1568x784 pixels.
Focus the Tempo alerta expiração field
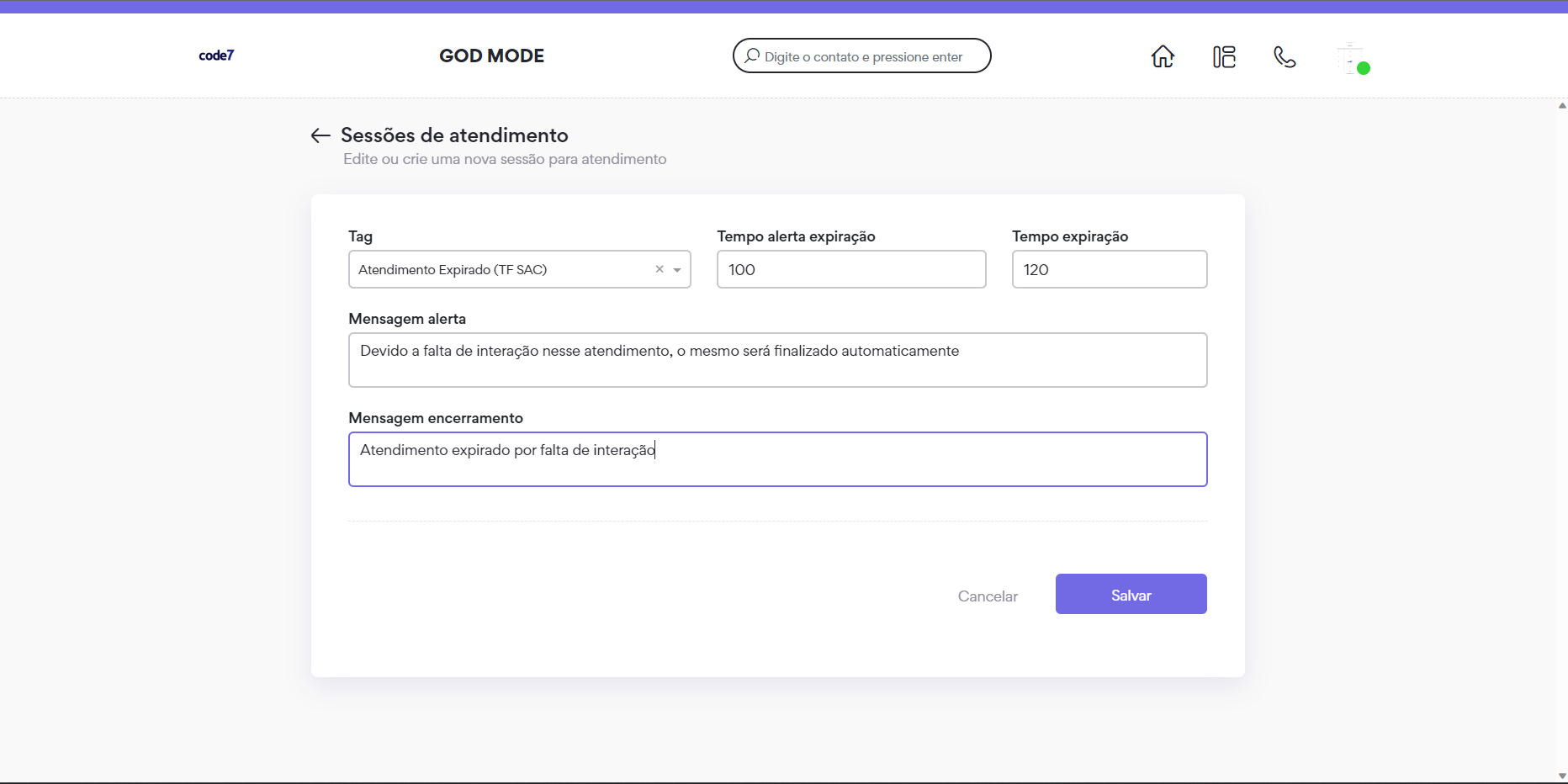(851, 269)
